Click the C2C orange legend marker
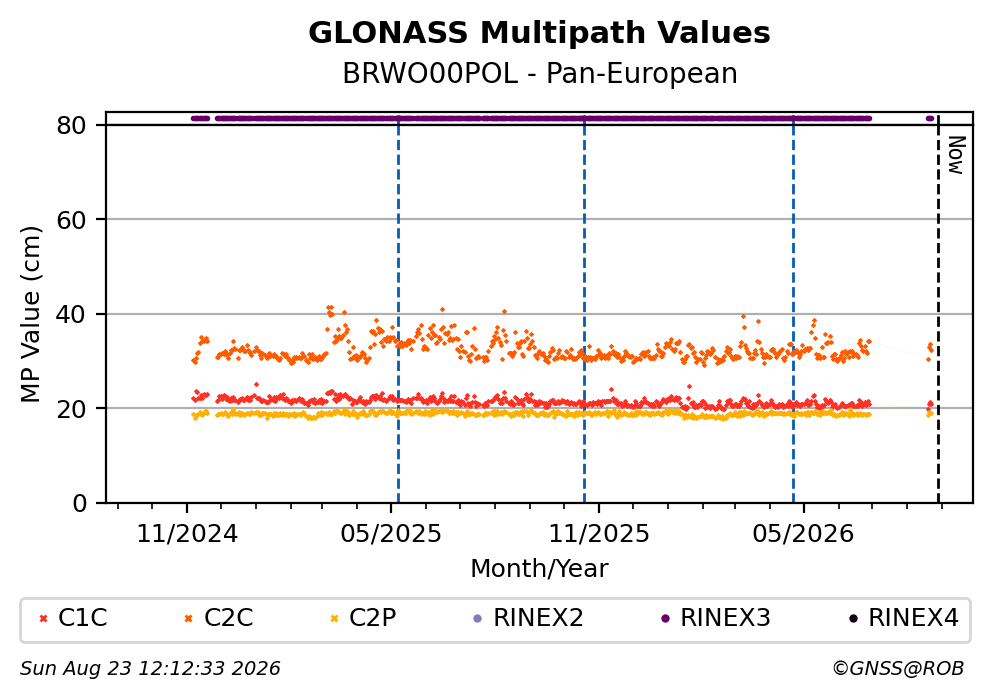This screenshot has width=993, height=699. click(188, 619)
